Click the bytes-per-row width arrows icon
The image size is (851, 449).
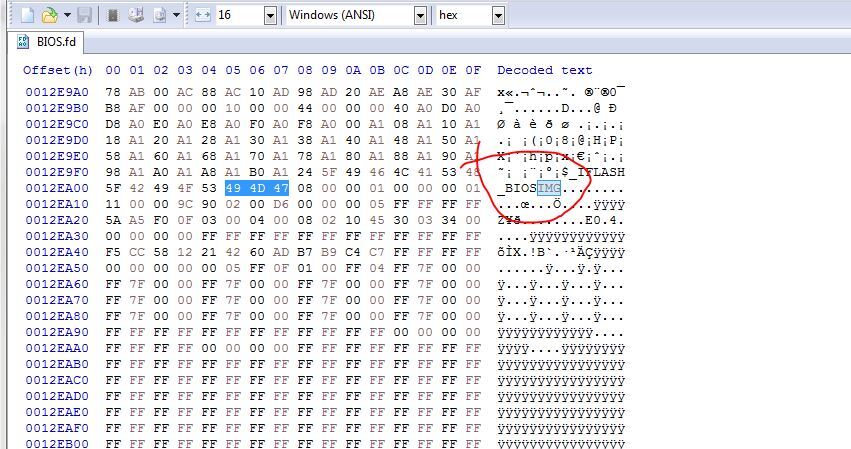[x=202, y=15]
